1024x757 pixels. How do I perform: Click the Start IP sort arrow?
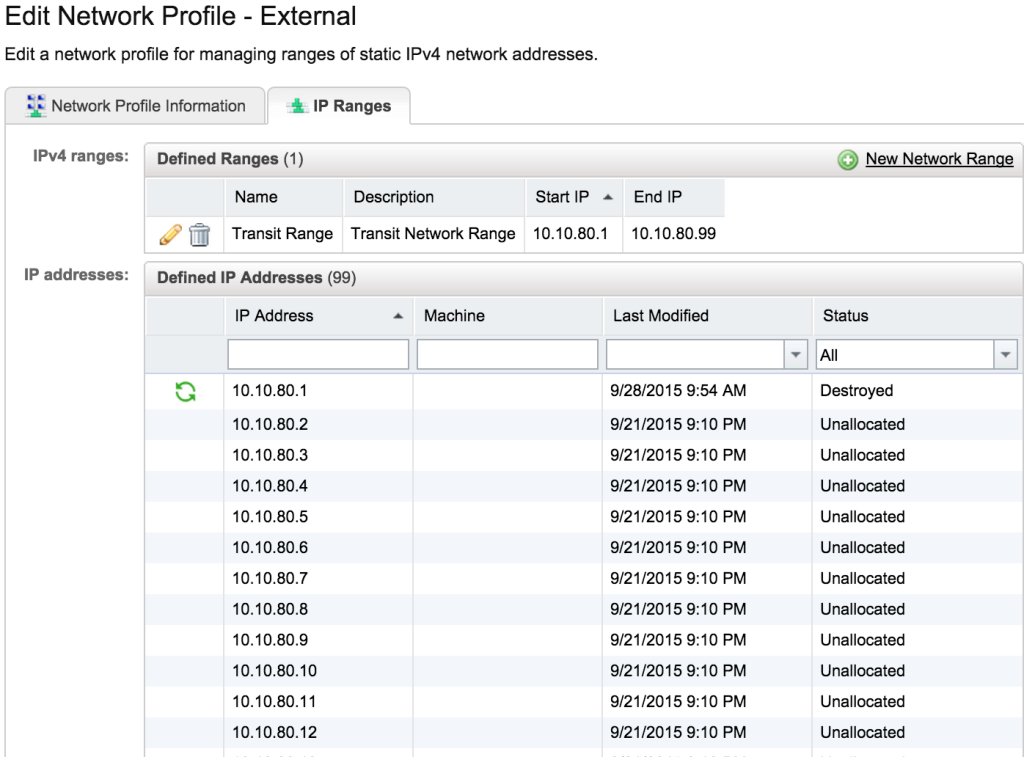pos(605,197)
